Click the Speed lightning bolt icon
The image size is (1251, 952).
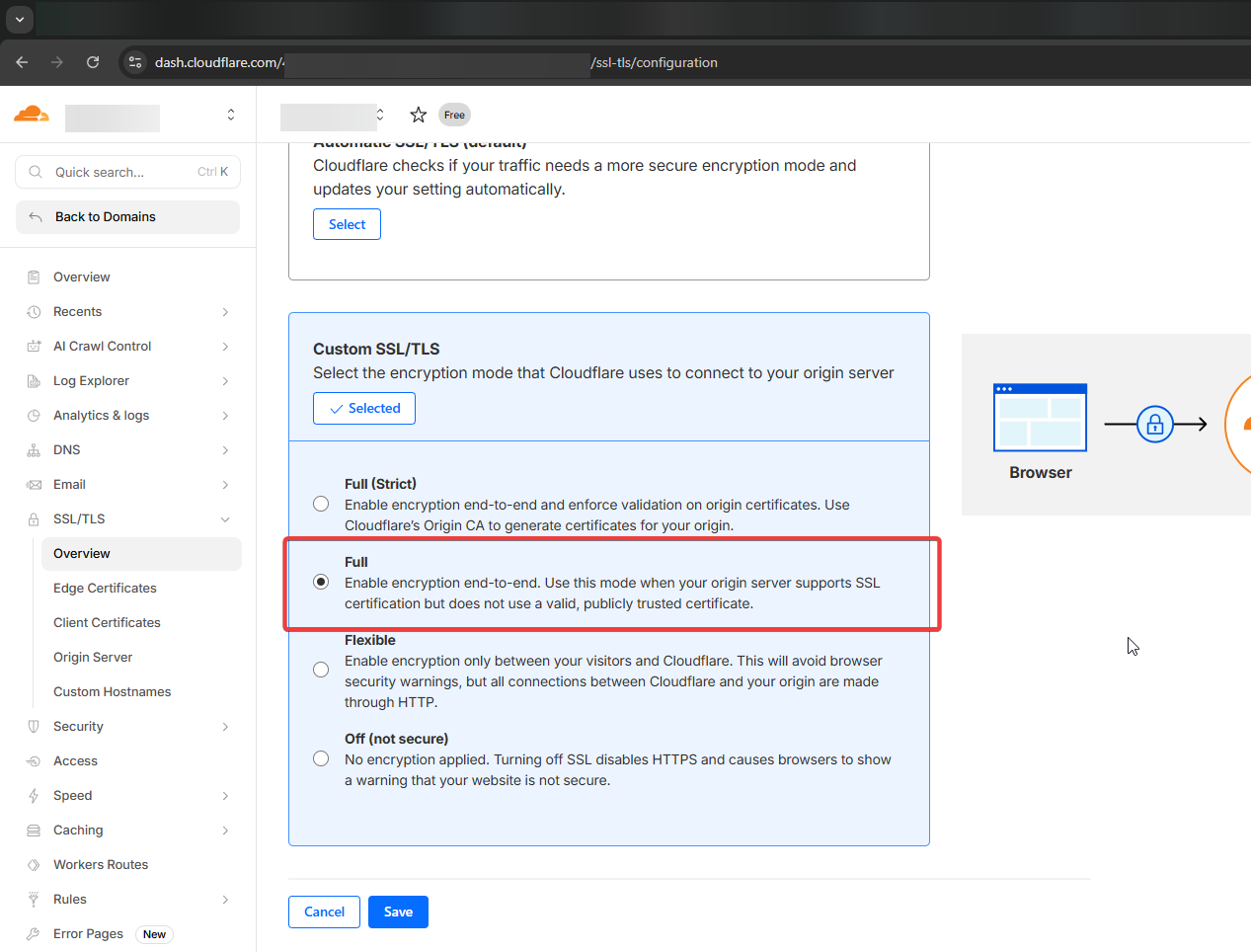[x=34, y=796]
